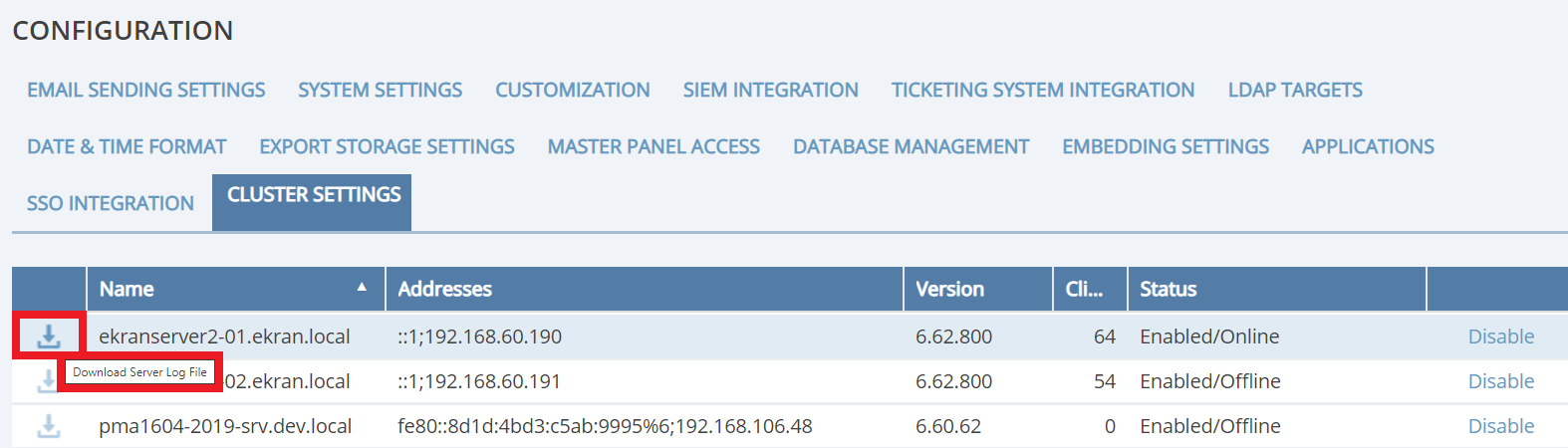
Task: Download server log for pma1604-2019-srv.dev.local
Action: (x=48, y=426)
